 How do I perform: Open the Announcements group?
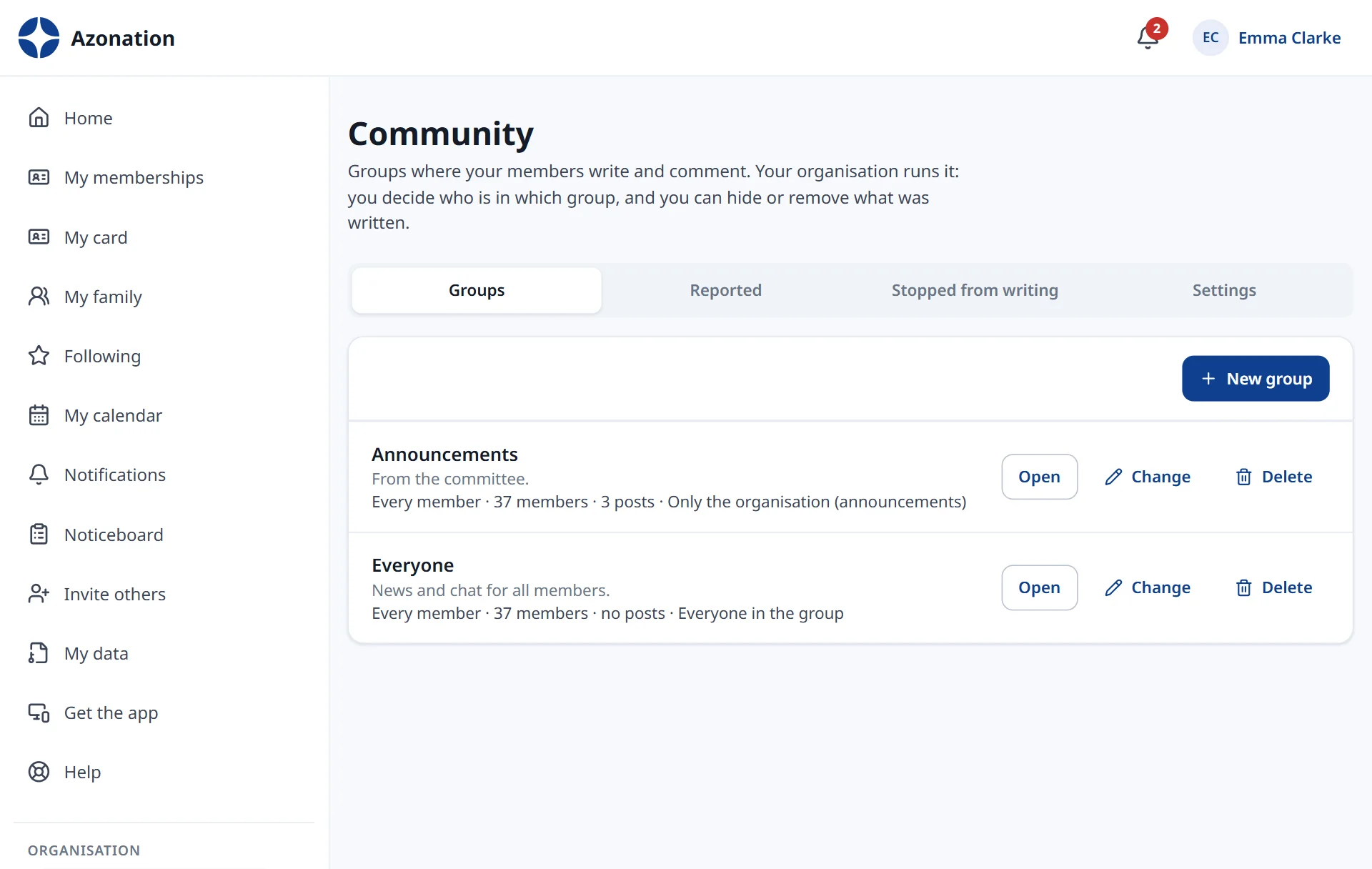tap(1039, 477)
